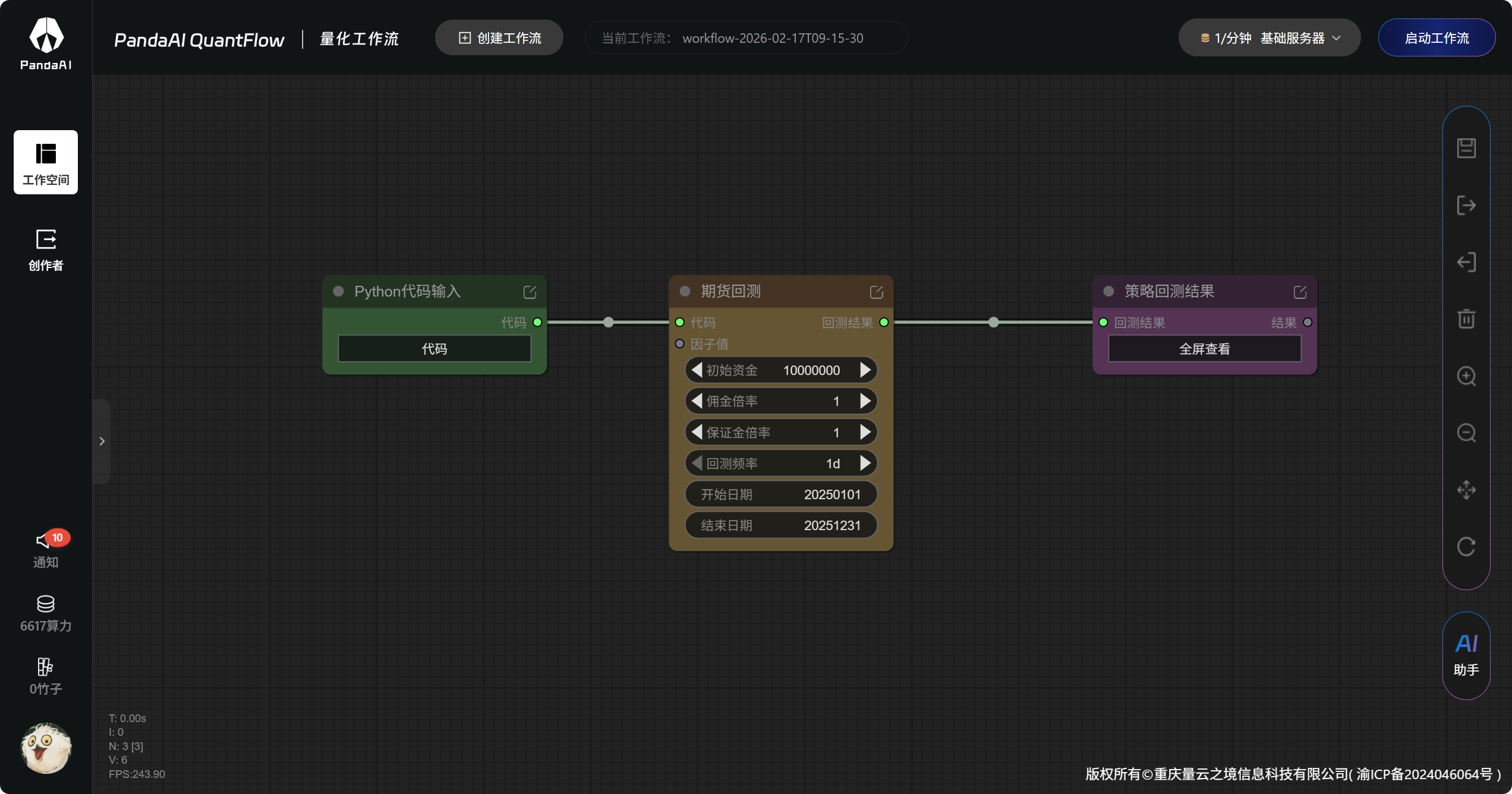Viewport: 1512px width, 794px height.
Task: Click the 回测频率 value 1d
Action: [833, 464]
